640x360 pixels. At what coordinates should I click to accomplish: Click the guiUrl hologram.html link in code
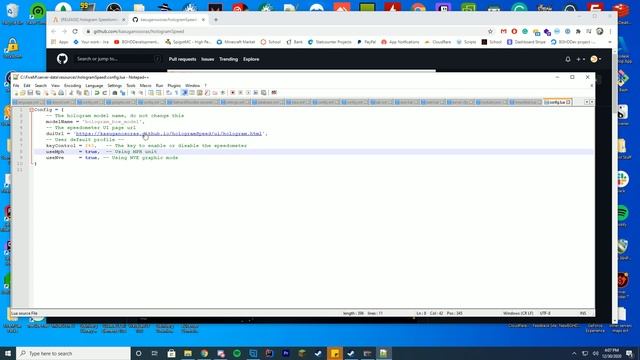(169, 133)
